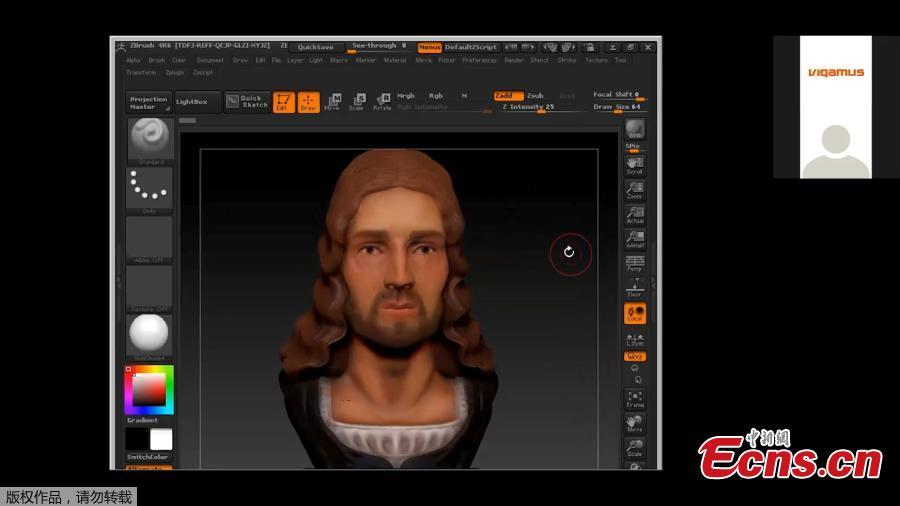Viewport: 900px width, 506px height.
Task: Enable Zsub sculpting mode
Action: [x=535, y=96]
